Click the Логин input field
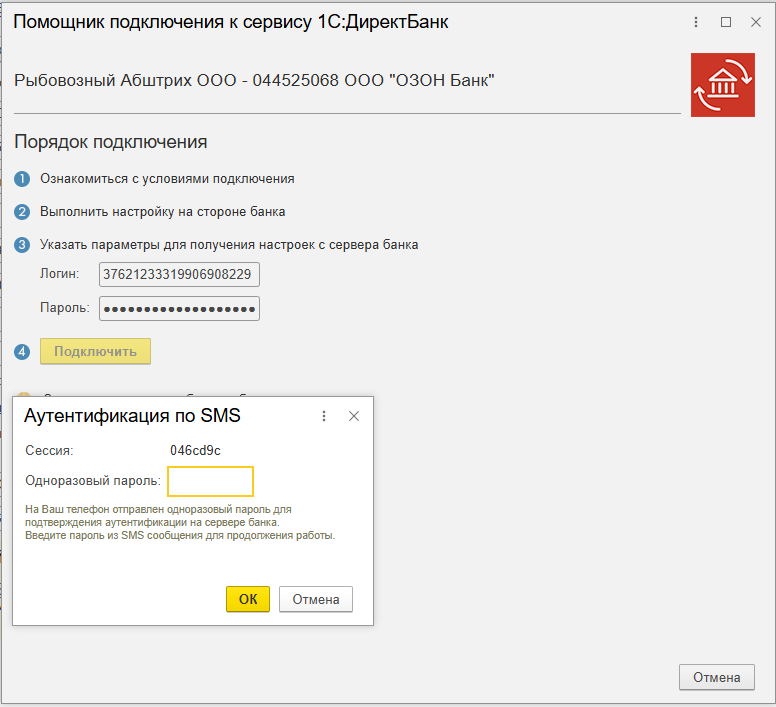This screenshot has width=776, height=707. coord(179,275)
